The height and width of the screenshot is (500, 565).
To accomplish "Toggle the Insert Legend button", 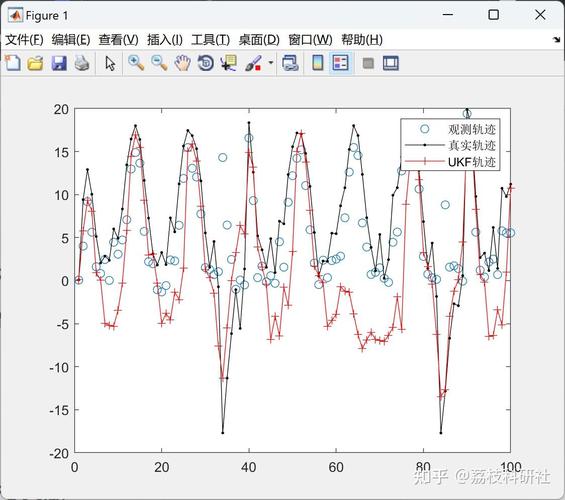I will click(341, 63).
